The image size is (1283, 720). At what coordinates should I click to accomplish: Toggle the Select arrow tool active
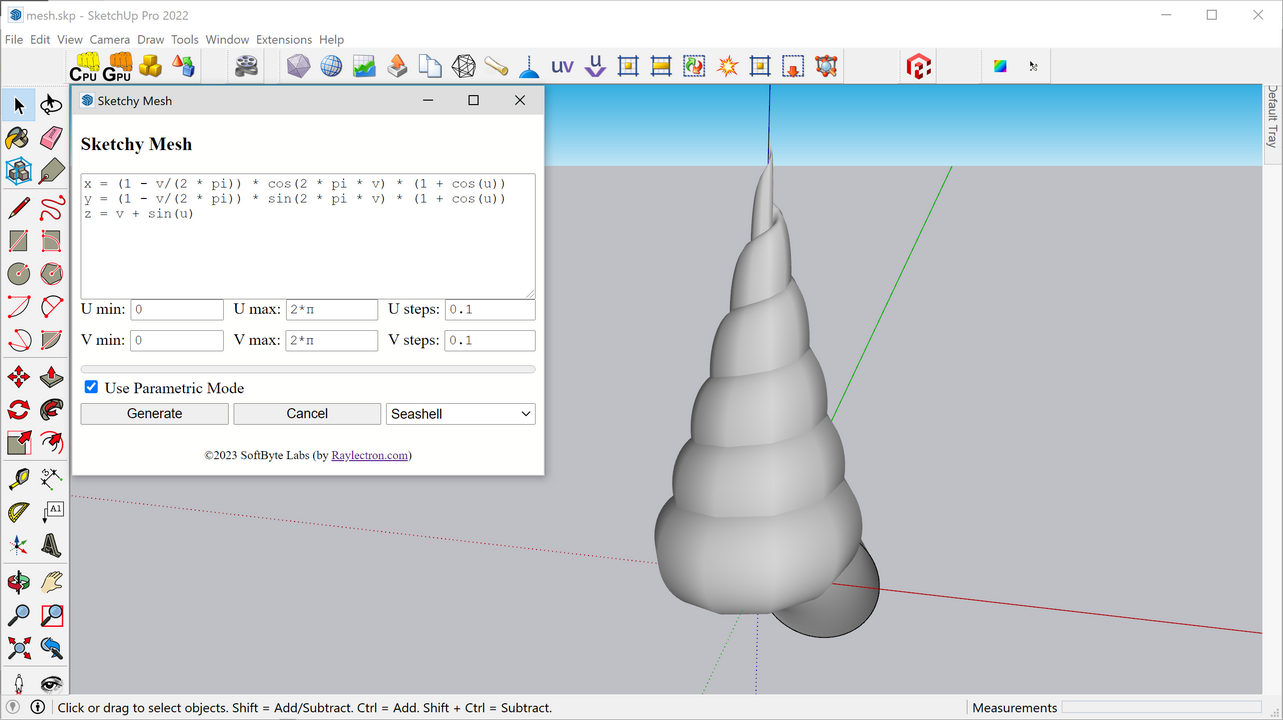tap(17, 105)
